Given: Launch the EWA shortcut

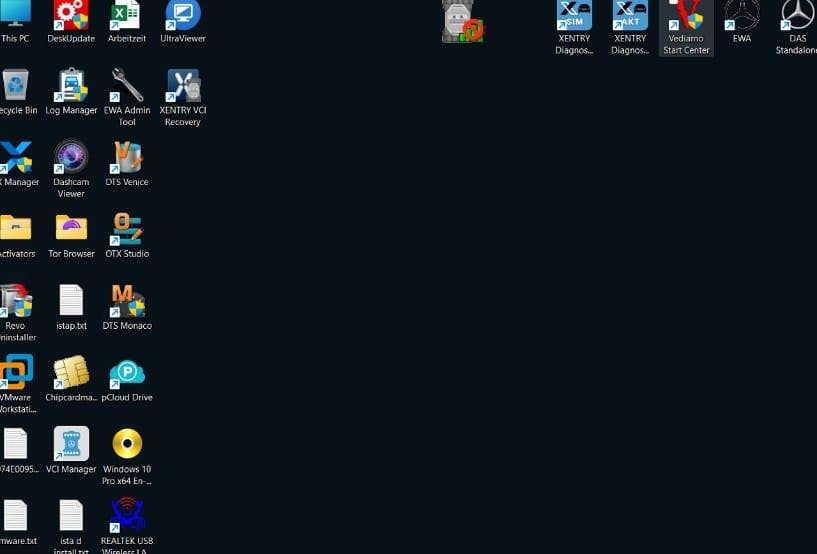Looking at the screenshot, I should (x=741, y=21).
